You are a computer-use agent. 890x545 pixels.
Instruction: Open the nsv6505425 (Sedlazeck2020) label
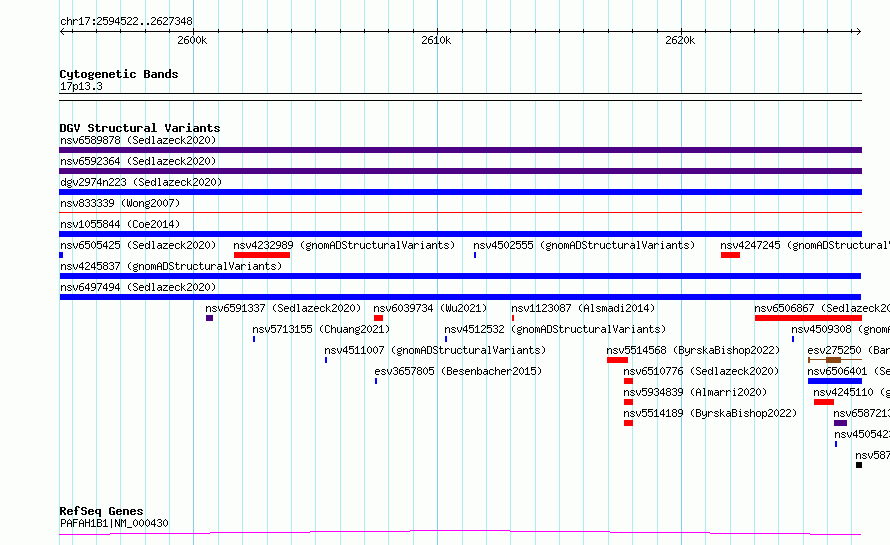138,245
